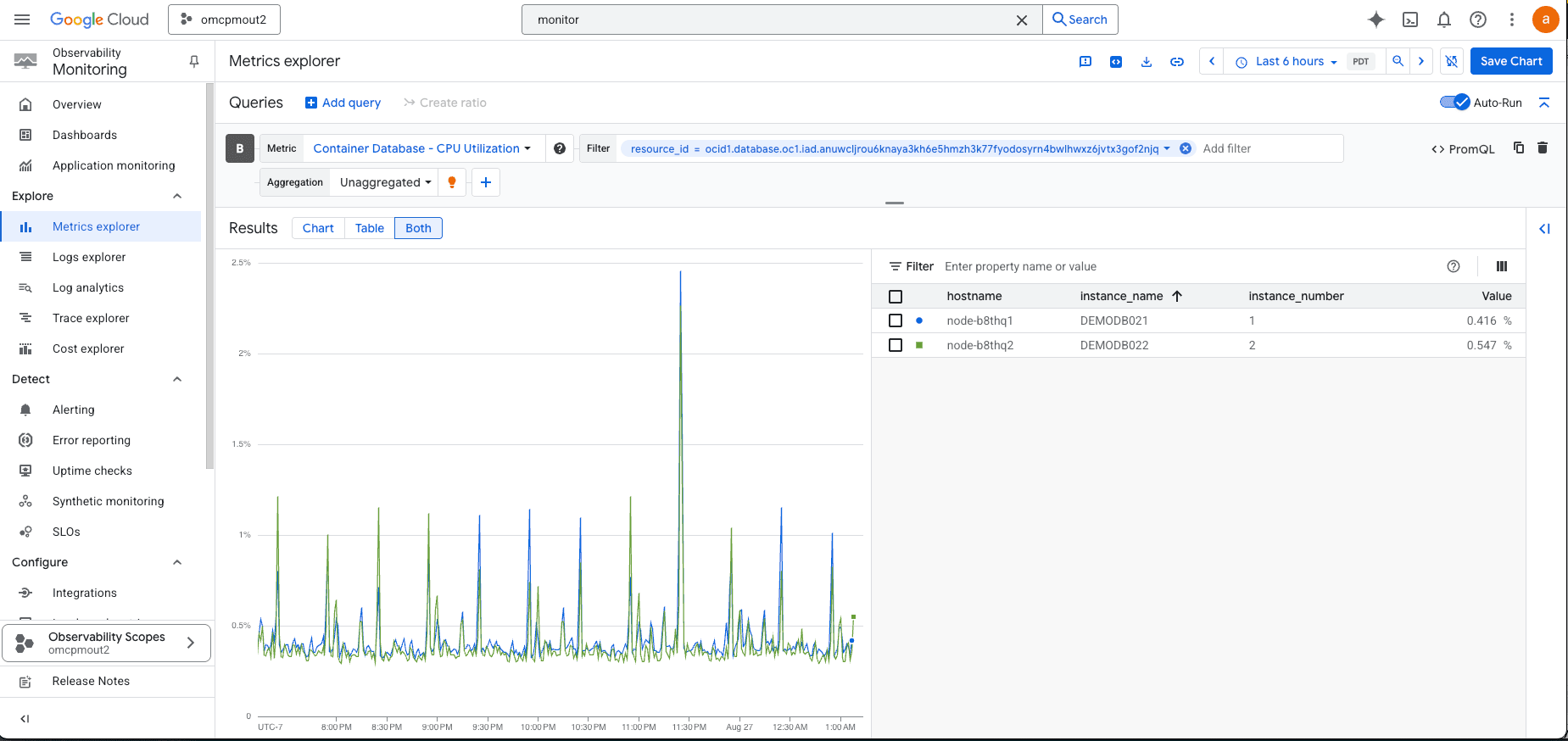1568x741 pixels.
Task: Click the table filter property input
Action: (x=1187, y=266)
